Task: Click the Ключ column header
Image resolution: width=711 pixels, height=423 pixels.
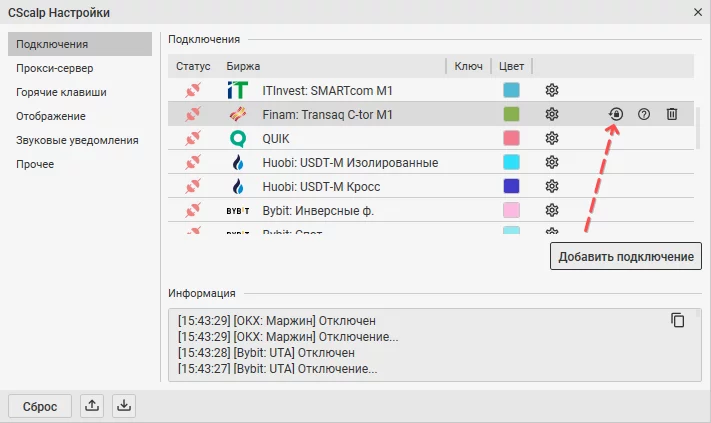Action: (468, 66)
